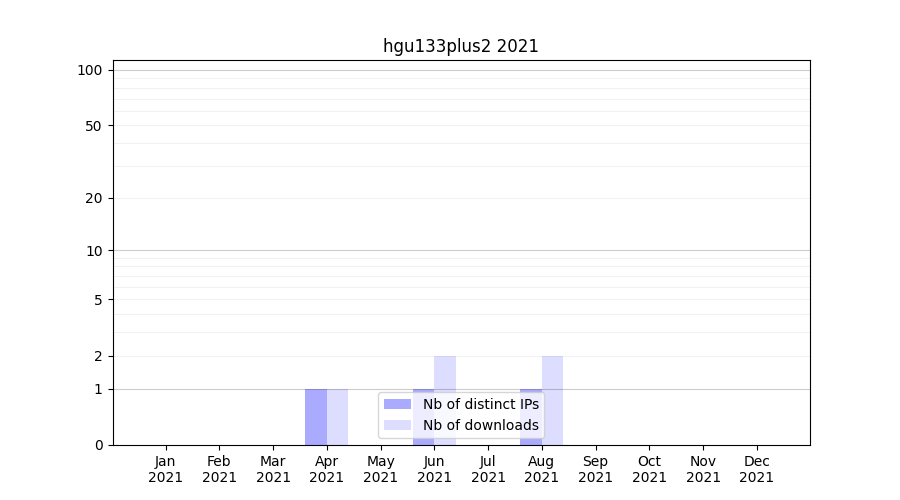Select the Jul 2021 x-axis label
Screen dimensions: 900x500
[488, 469]
